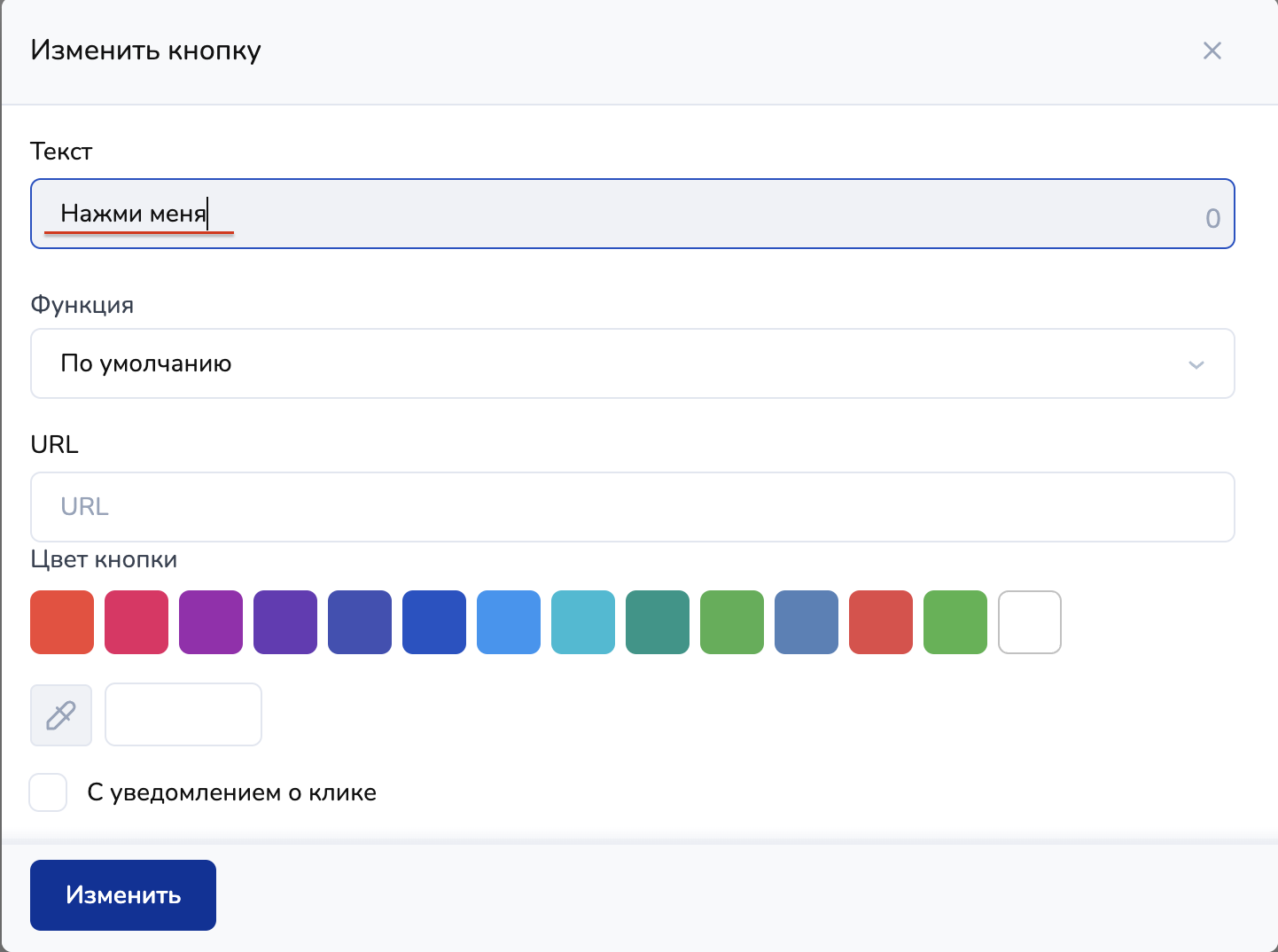
Task: Pick the muted red swatch after steel blue
Action: [881, 622]
